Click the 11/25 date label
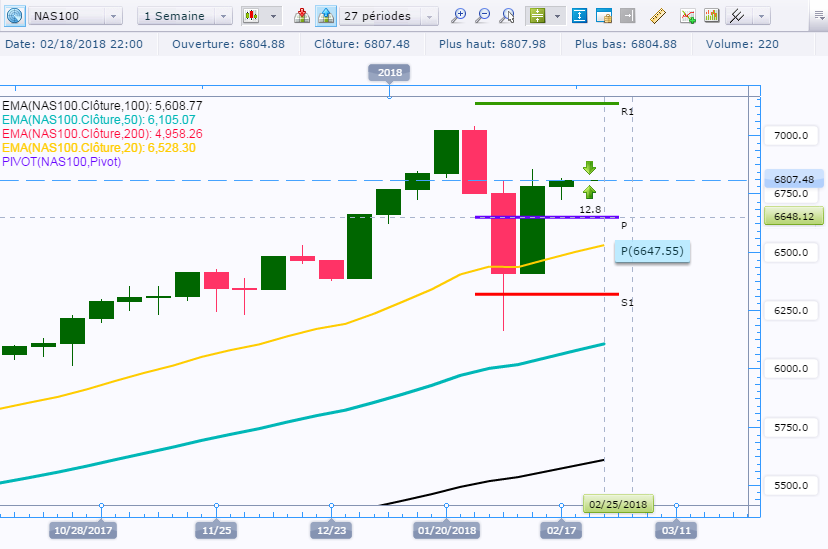 click(x=216, y=530)
